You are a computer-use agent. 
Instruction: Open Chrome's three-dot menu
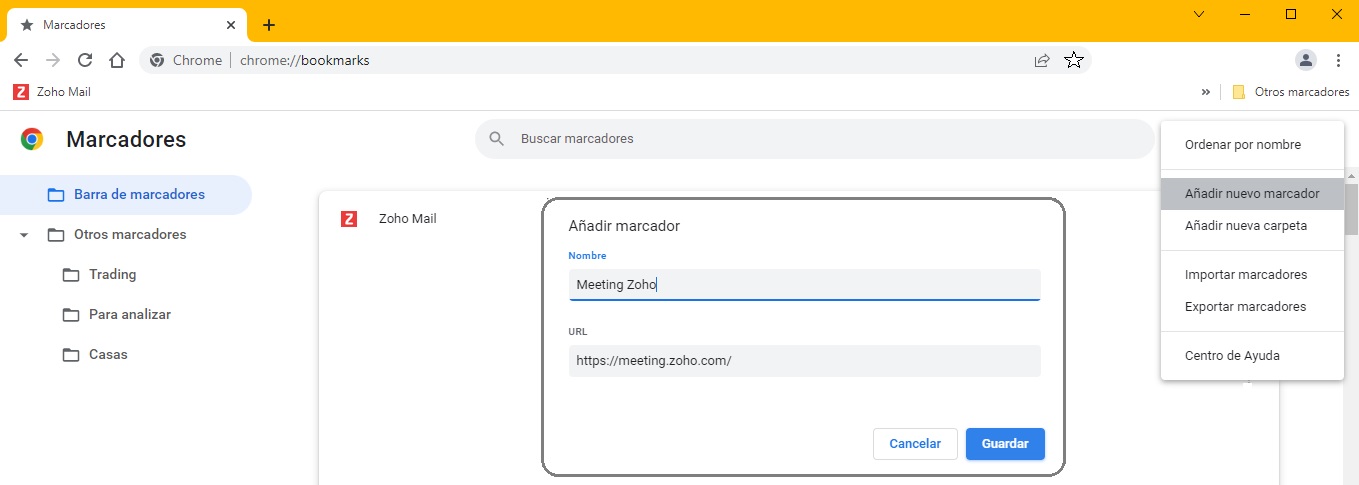click(x=1338, y=60)
